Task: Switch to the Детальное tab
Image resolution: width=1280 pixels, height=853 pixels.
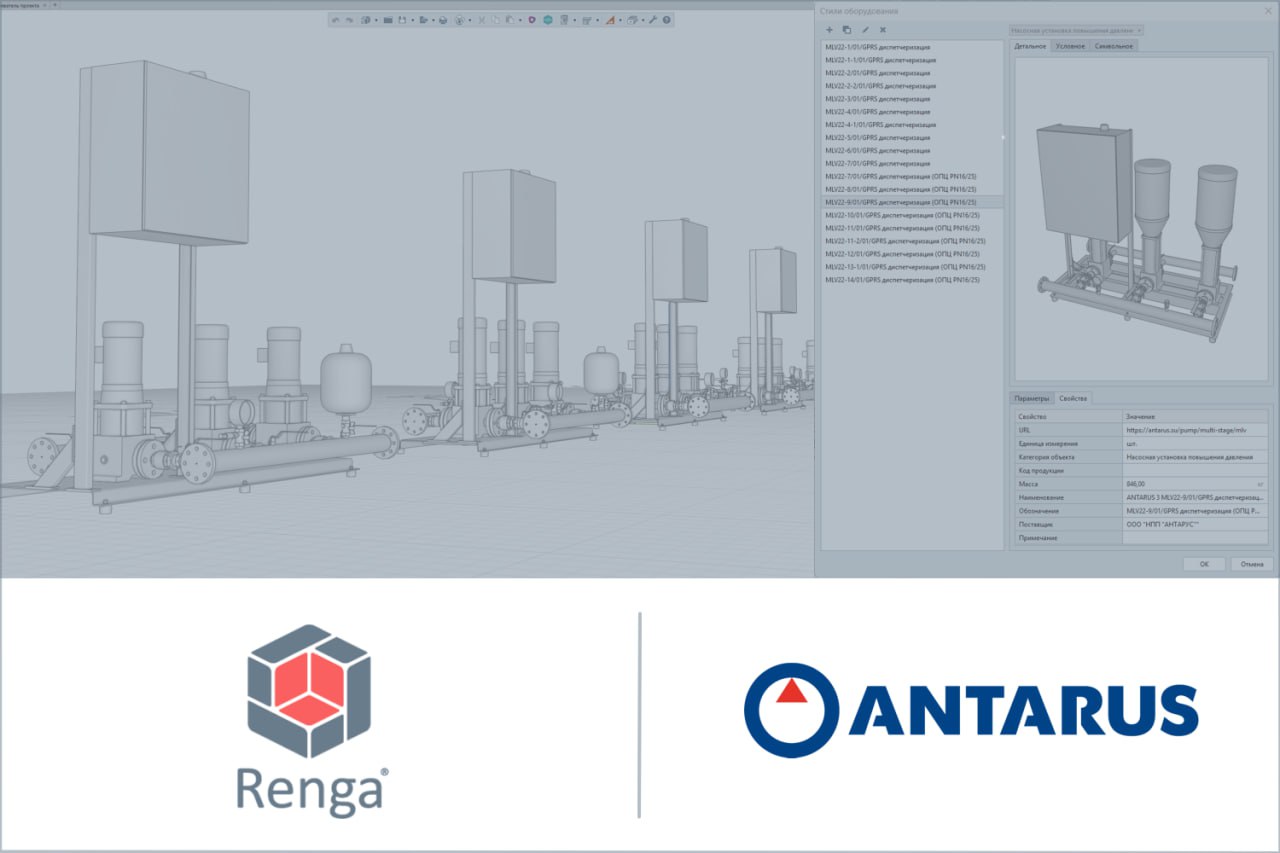Action: (x=1030, y=46)
